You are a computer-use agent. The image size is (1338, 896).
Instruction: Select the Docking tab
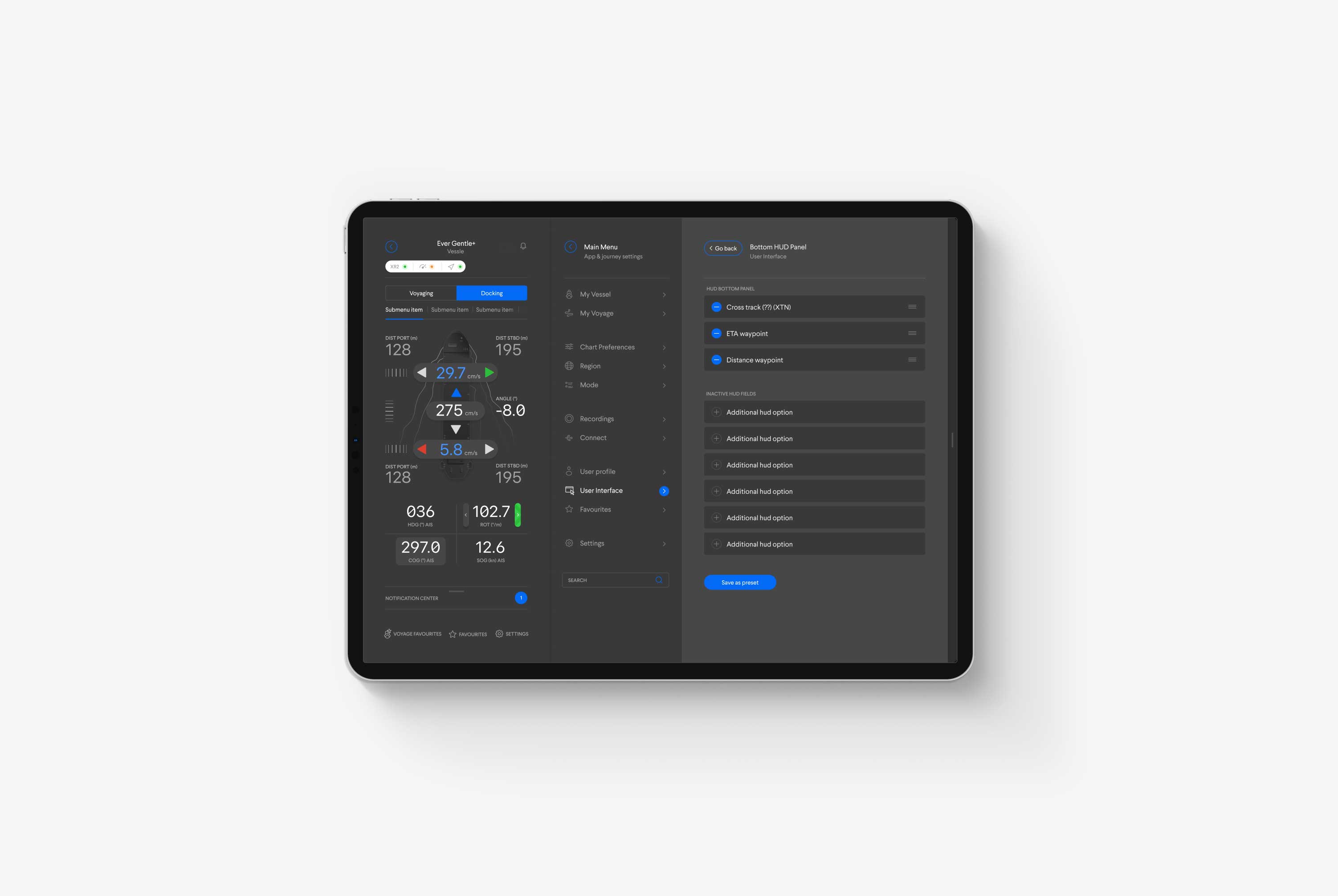(x=491, y=292)
